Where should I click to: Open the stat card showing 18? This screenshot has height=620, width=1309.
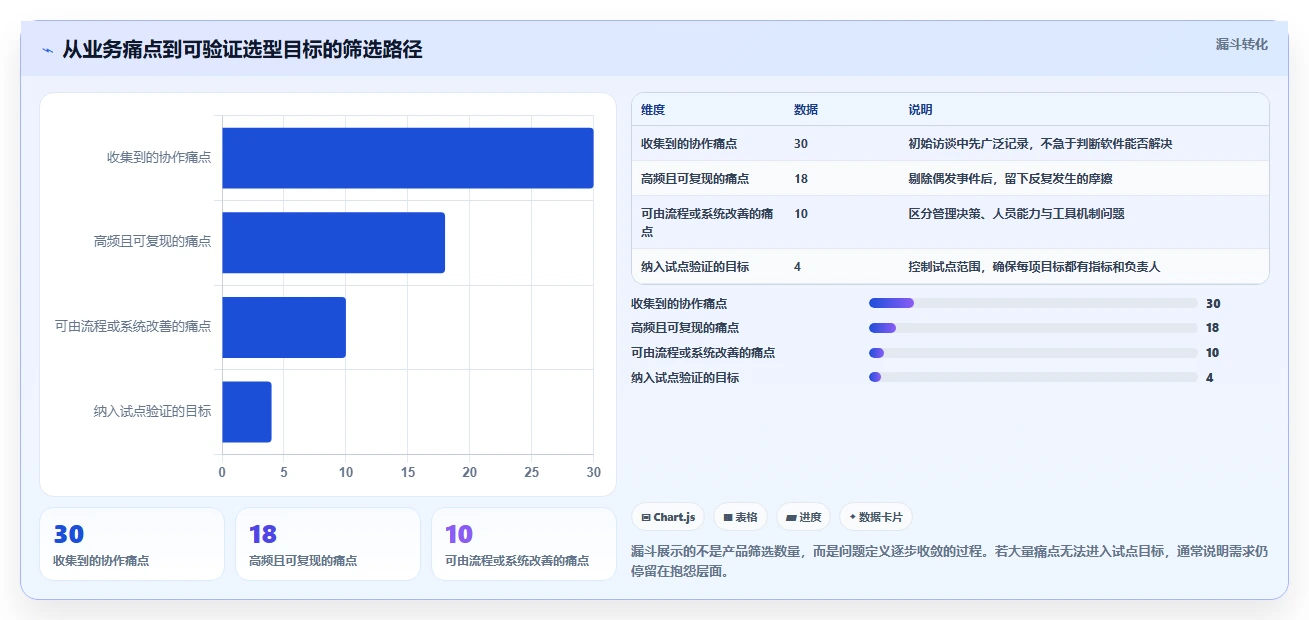pyautogui.click(x=328, y=544)
